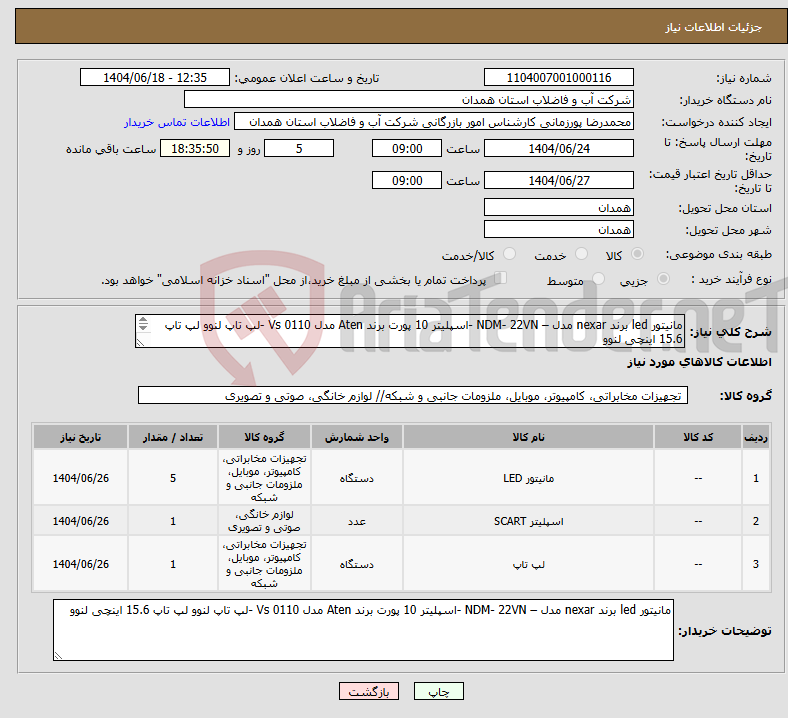Viewport: 788px width, 718px height.
Task: Click quantity 5 in the LED monitor row
Action: point(173,478)
